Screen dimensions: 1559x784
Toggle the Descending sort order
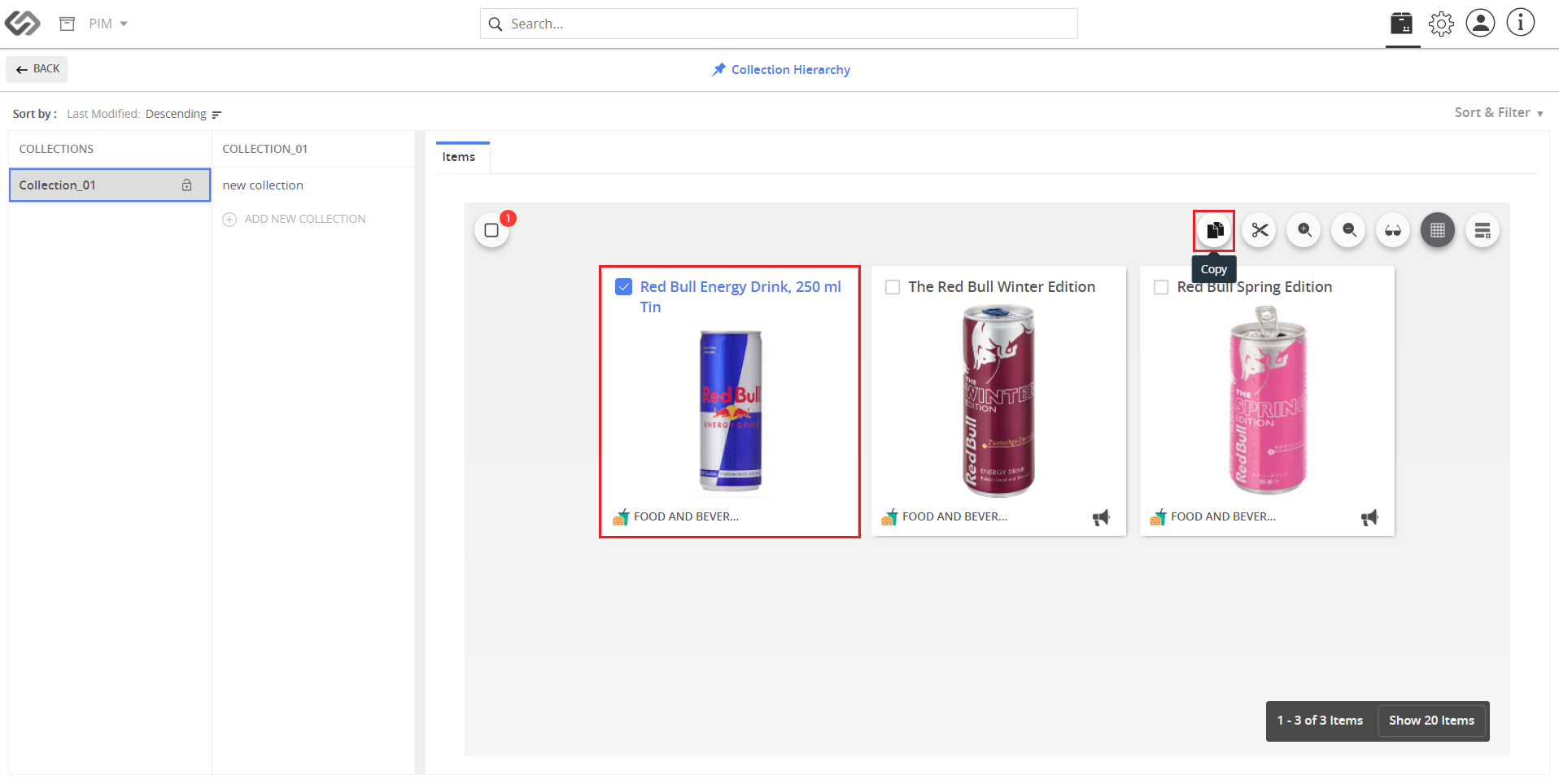pos(184,114)
